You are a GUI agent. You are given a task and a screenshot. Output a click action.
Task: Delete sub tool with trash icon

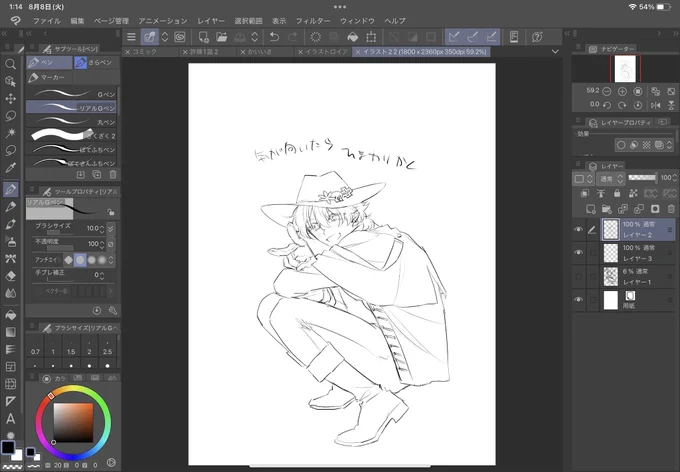point(113,174)
